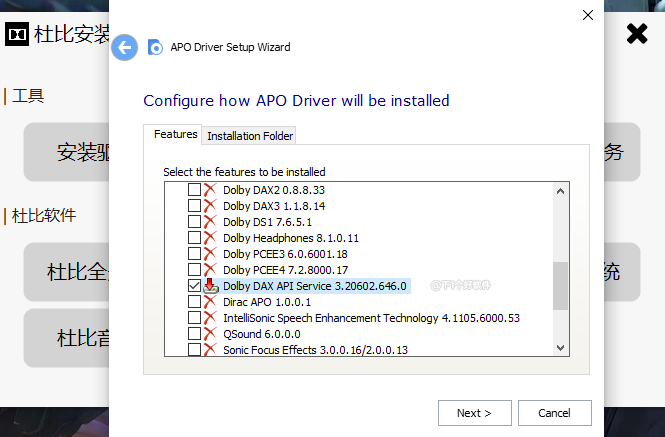
Task: Close the Dolby installer with the X icon
Action: 637,35
